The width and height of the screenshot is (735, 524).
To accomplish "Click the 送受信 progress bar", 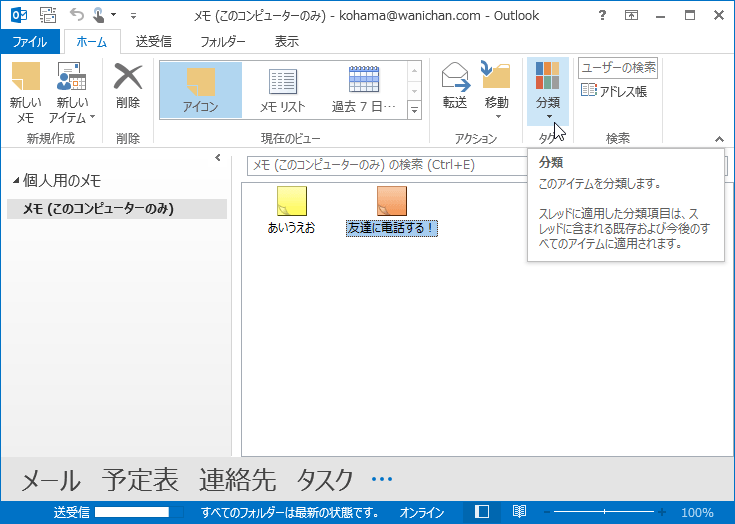I will (139, 512).
